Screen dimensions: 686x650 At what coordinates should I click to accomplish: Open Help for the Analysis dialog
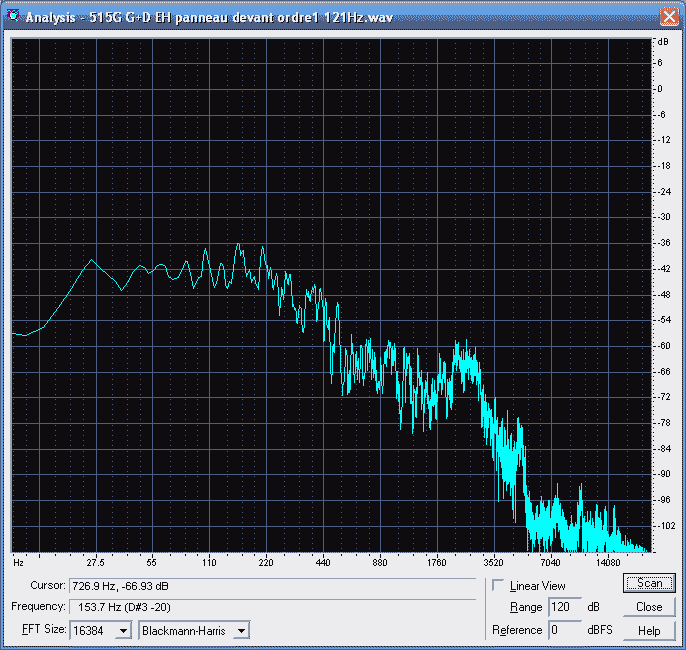coord(649,630)
